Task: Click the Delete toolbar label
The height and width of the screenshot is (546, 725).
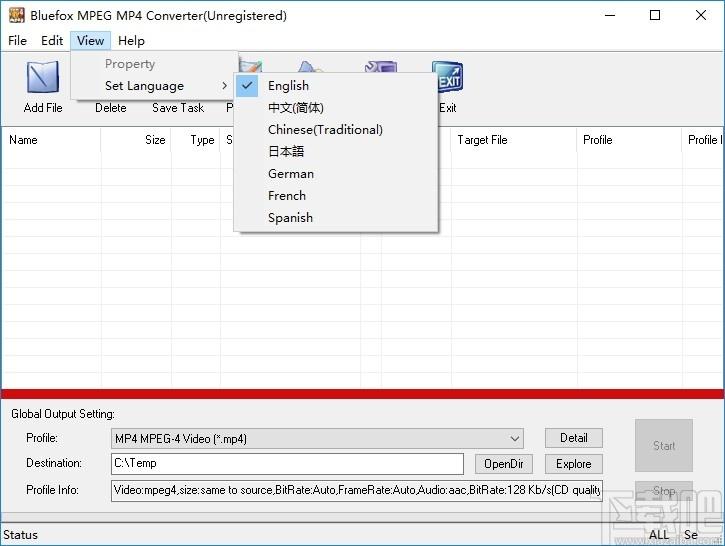Action: pos(111,108)
